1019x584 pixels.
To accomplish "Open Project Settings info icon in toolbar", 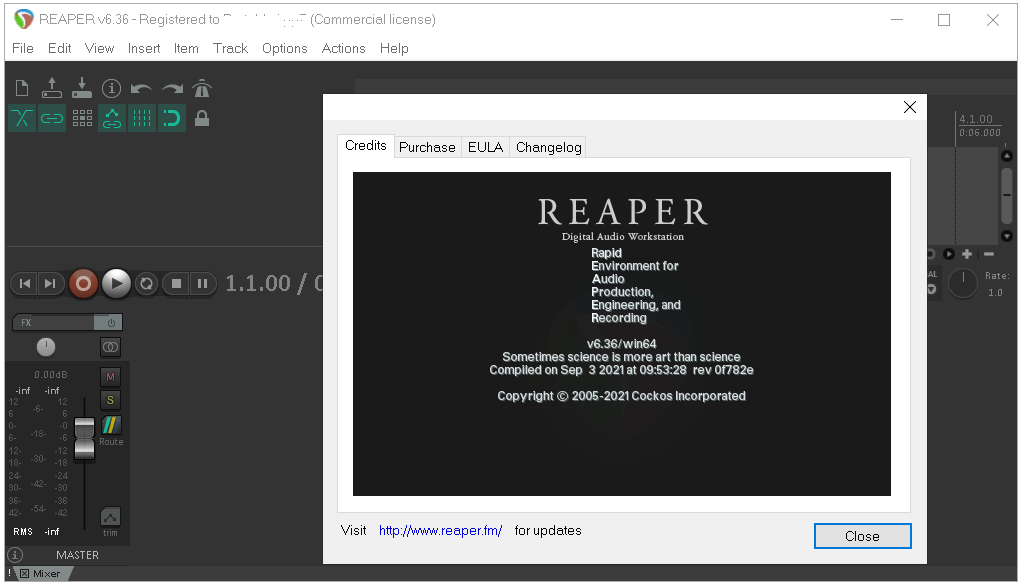I will (111, 88).
